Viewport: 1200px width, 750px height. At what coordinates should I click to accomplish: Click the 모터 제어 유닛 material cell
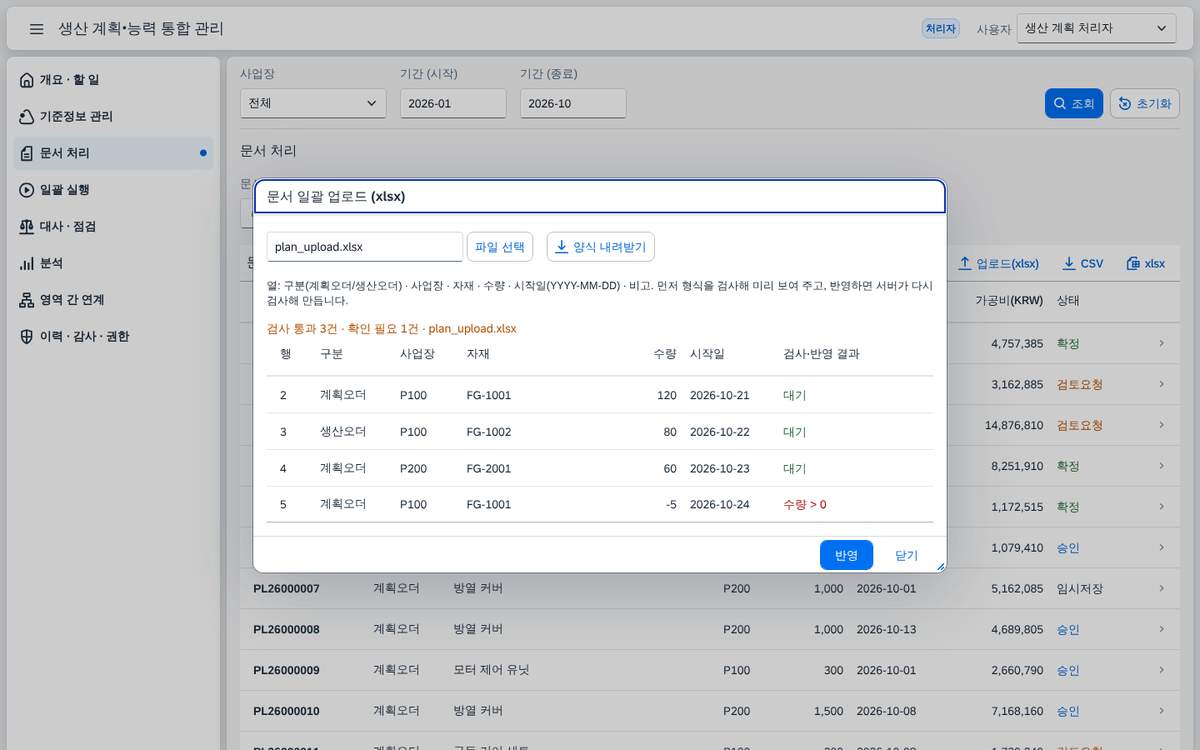point(491,670)
